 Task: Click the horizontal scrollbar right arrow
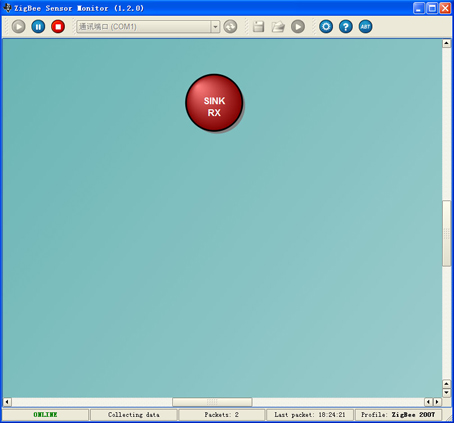click(x=437, y=402)
